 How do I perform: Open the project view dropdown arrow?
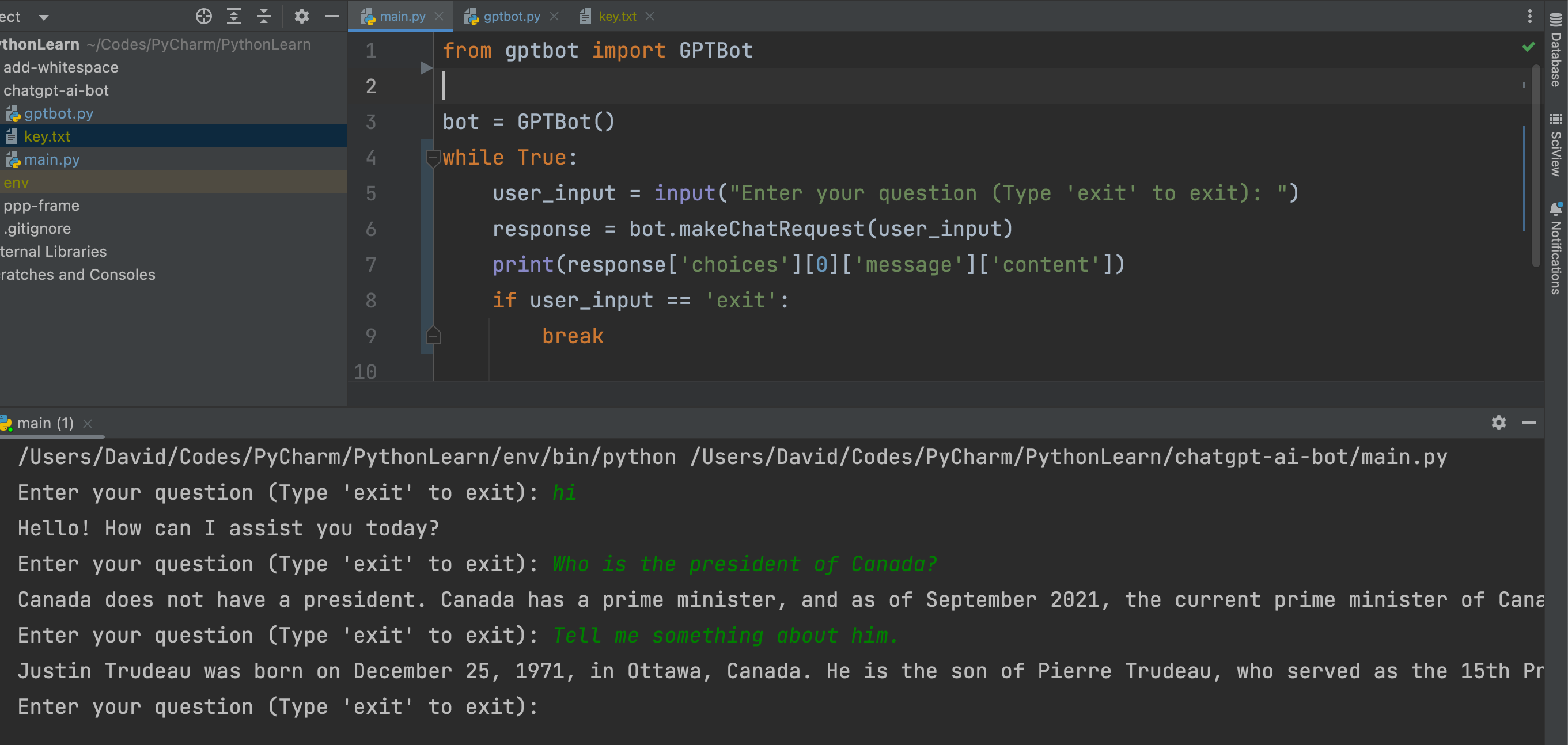click(x=44, y=17)
